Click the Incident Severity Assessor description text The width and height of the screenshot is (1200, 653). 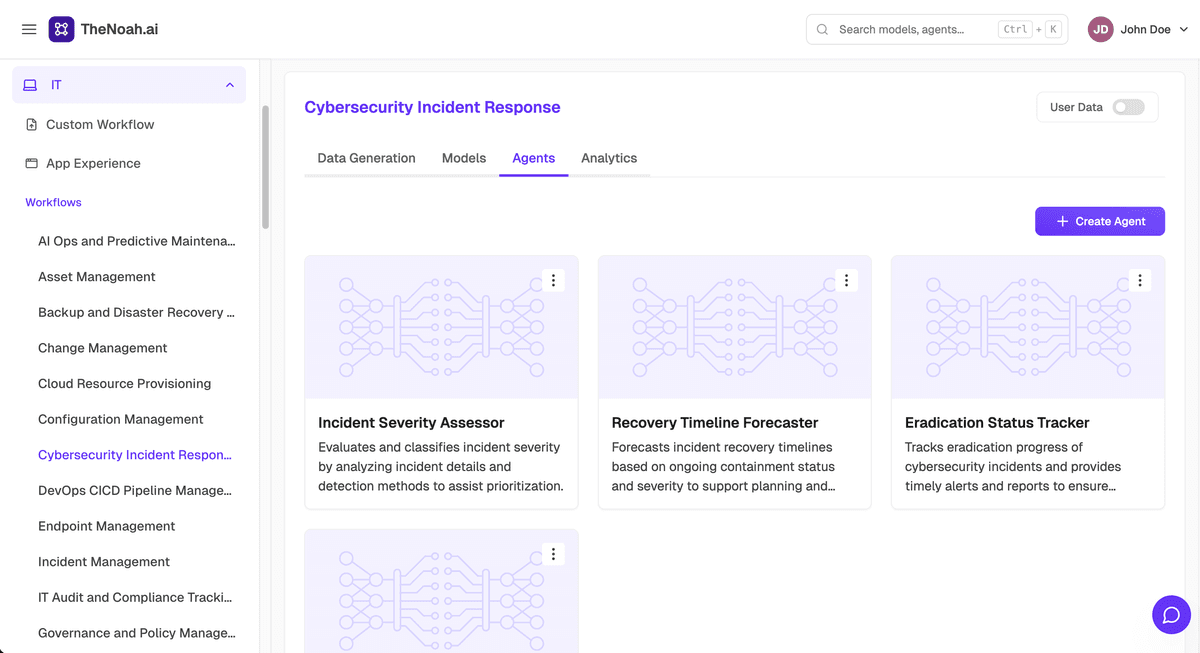[441, 467]
